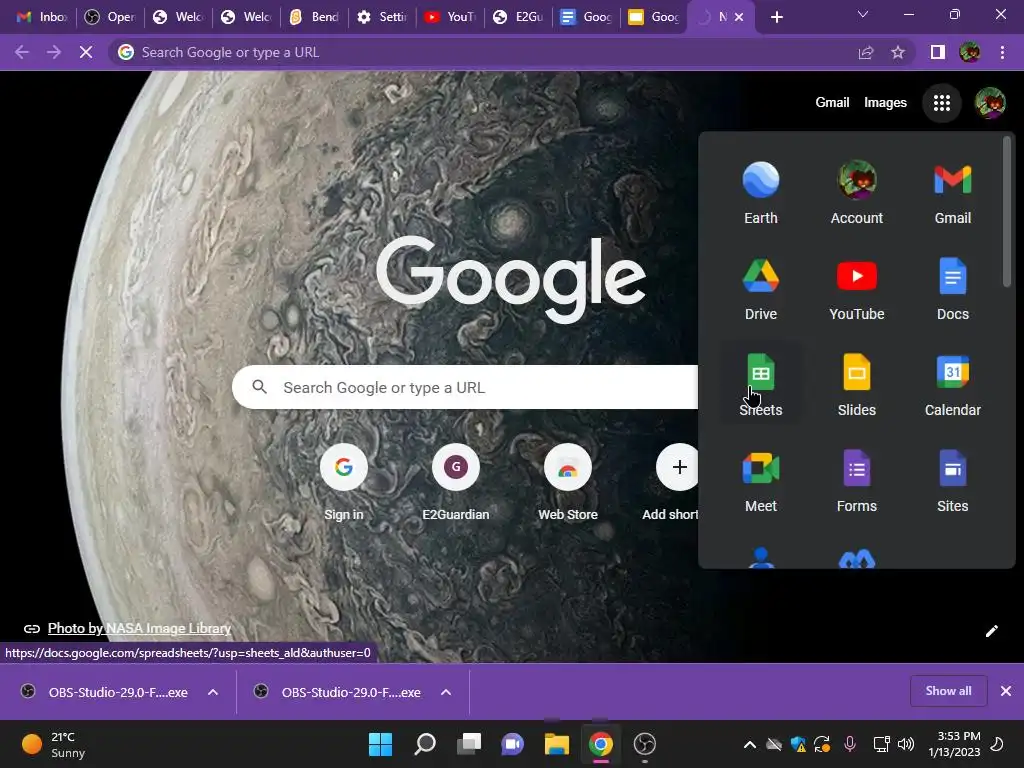Viewport: 1024px width, 768px height.
Task: Open volume control in system tray
Action: [x=906, y=744]
